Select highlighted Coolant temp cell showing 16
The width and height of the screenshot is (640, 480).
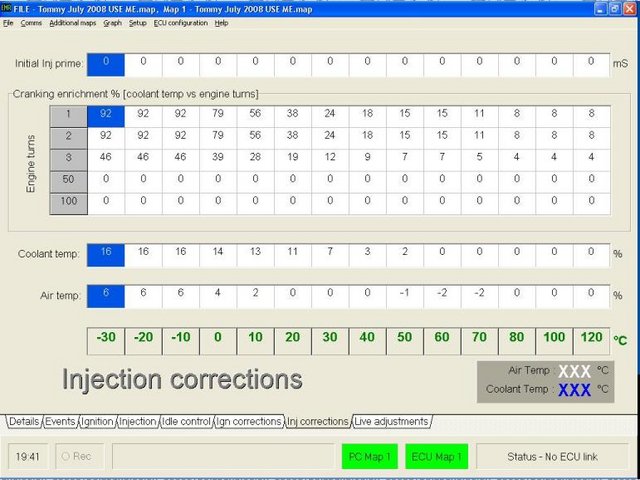coord(106,253)
